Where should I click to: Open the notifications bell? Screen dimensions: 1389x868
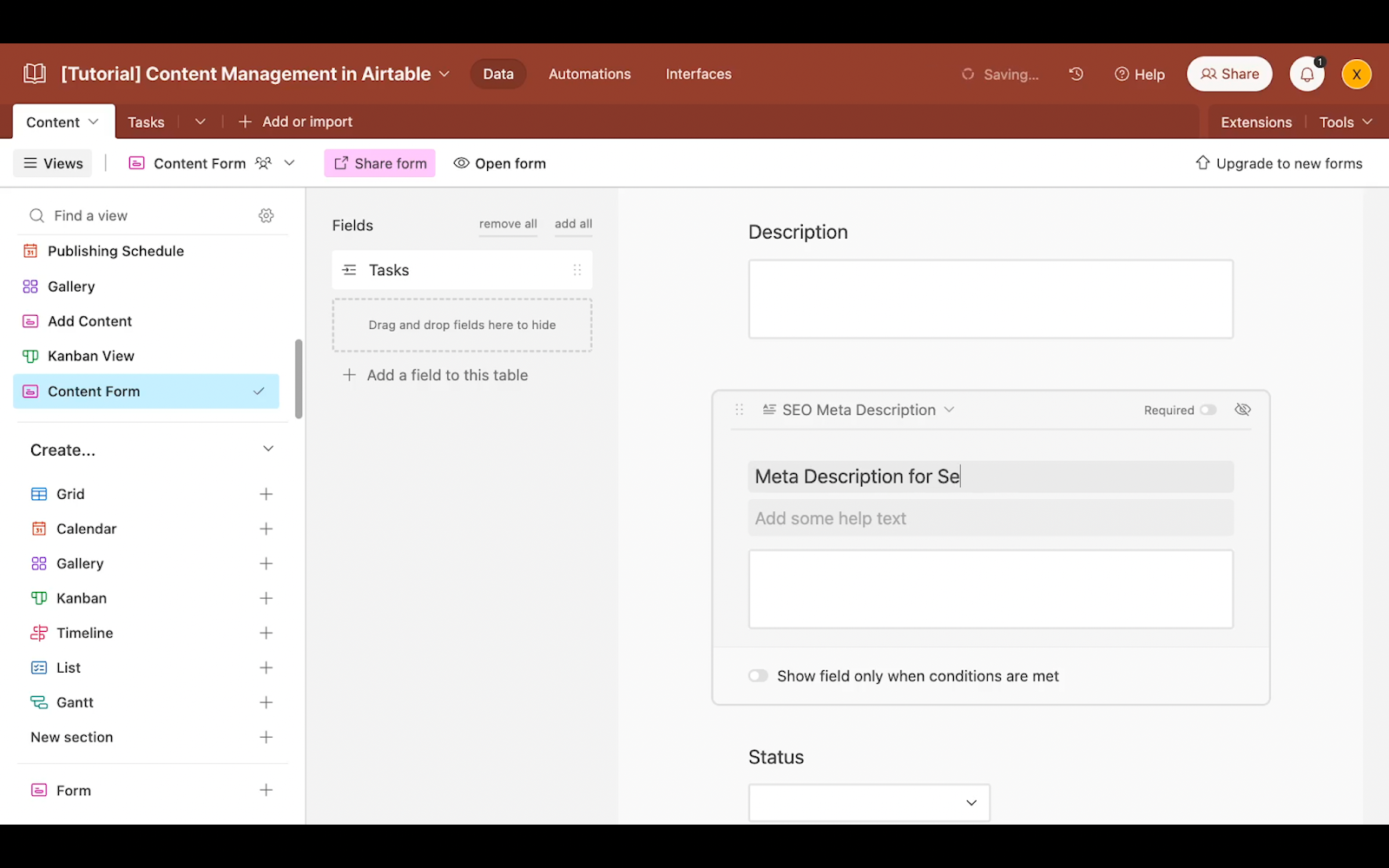click(1307, 74)
